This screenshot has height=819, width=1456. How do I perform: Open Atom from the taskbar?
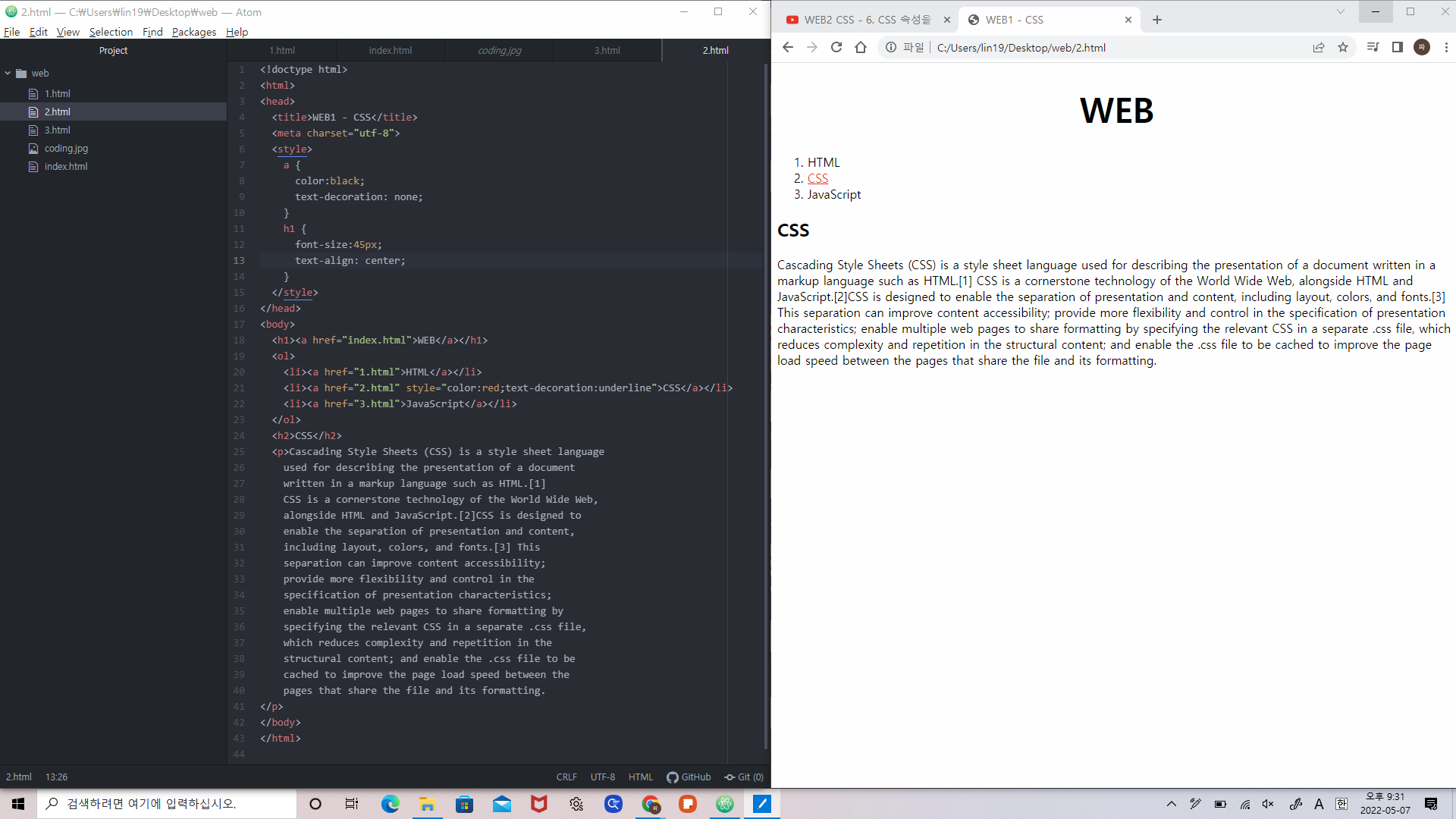coord(725,804)
